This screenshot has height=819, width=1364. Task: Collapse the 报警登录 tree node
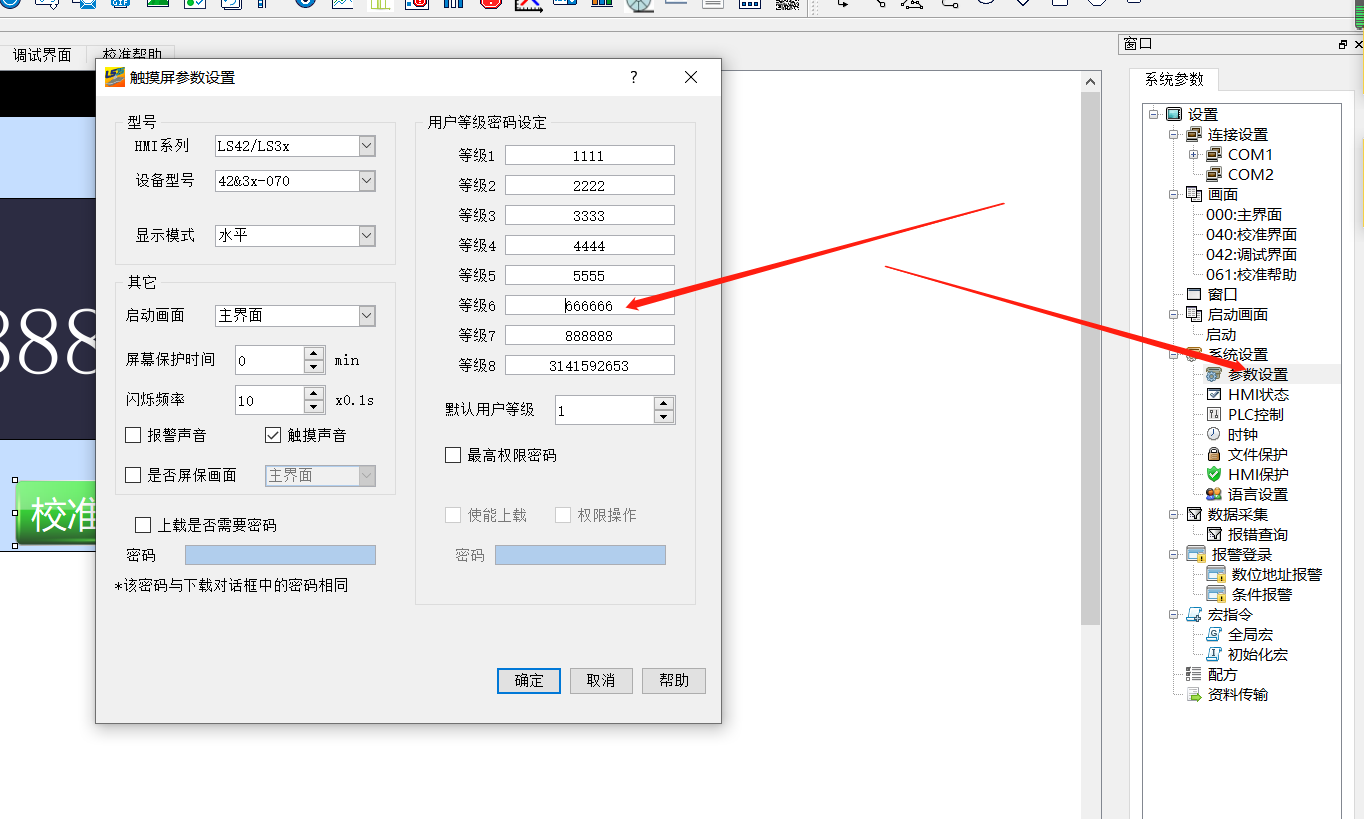point(1174,555)
